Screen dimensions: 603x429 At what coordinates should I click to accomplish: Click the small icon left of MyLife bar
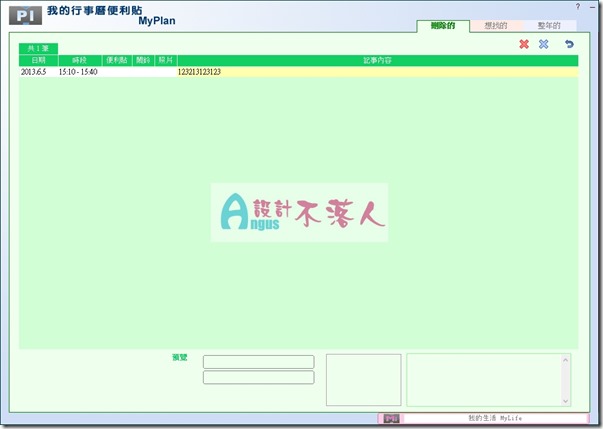click(x=391, y=418)
